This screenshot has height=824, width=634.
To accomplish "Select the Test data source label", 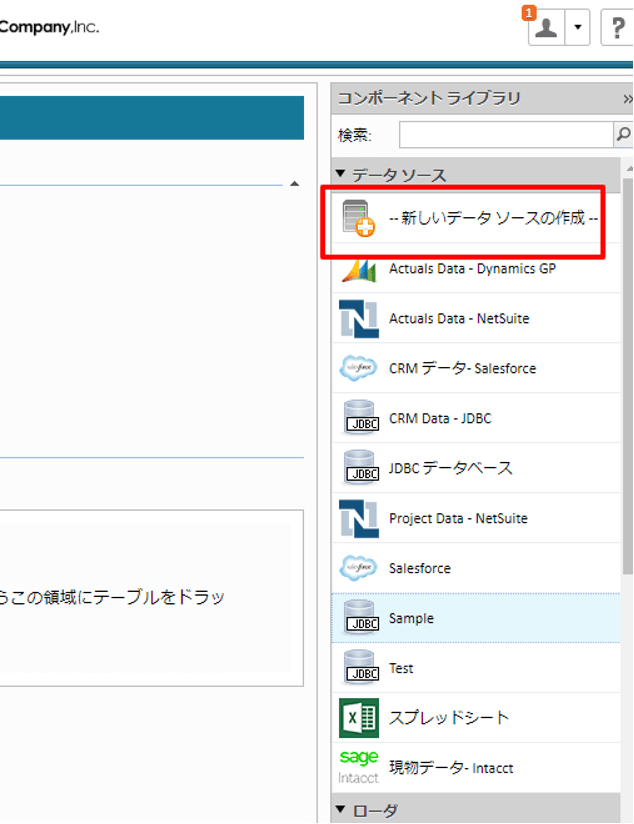I will click(401, 668).
